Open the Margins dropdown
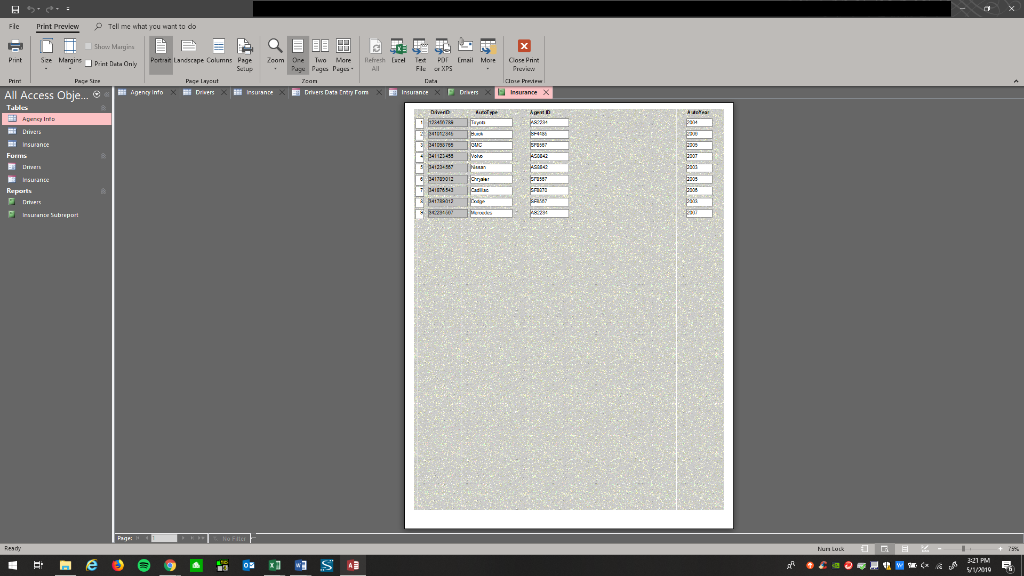Viewport: 1024px width, 576px height. [70, 54]
